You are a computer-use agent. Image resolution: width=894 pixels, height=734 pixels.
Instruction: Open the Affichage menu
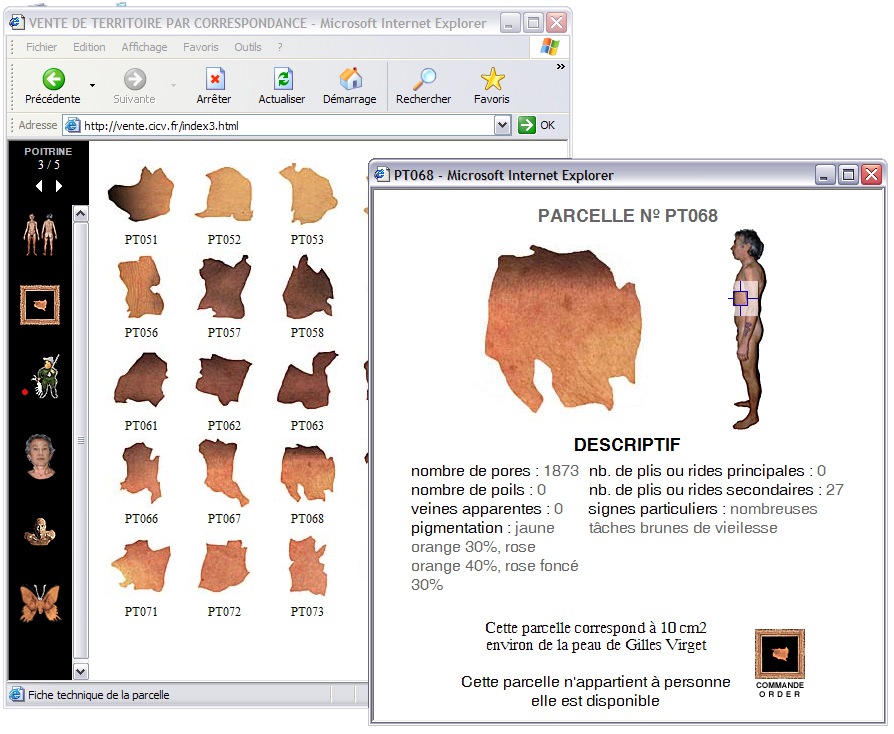144,47
